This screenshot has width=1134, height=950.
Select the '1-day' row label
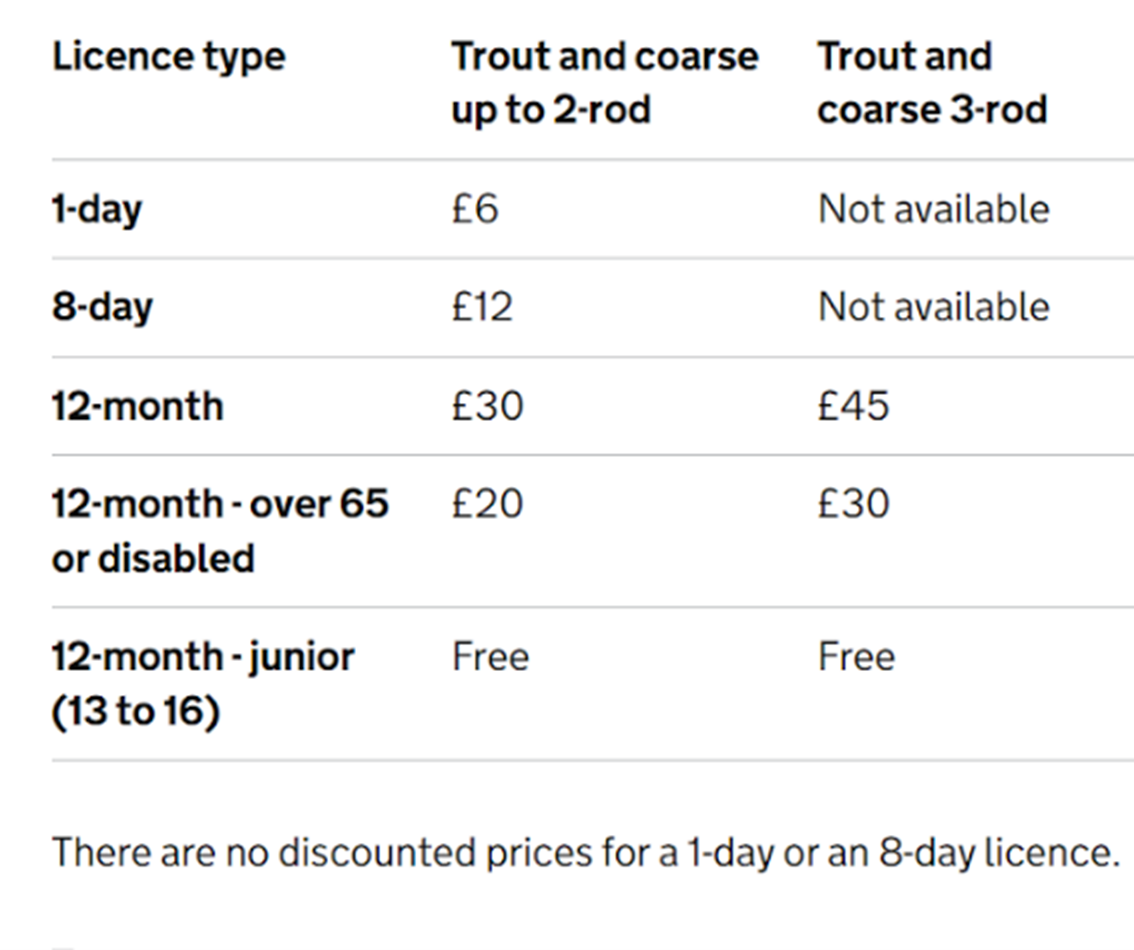97,209
